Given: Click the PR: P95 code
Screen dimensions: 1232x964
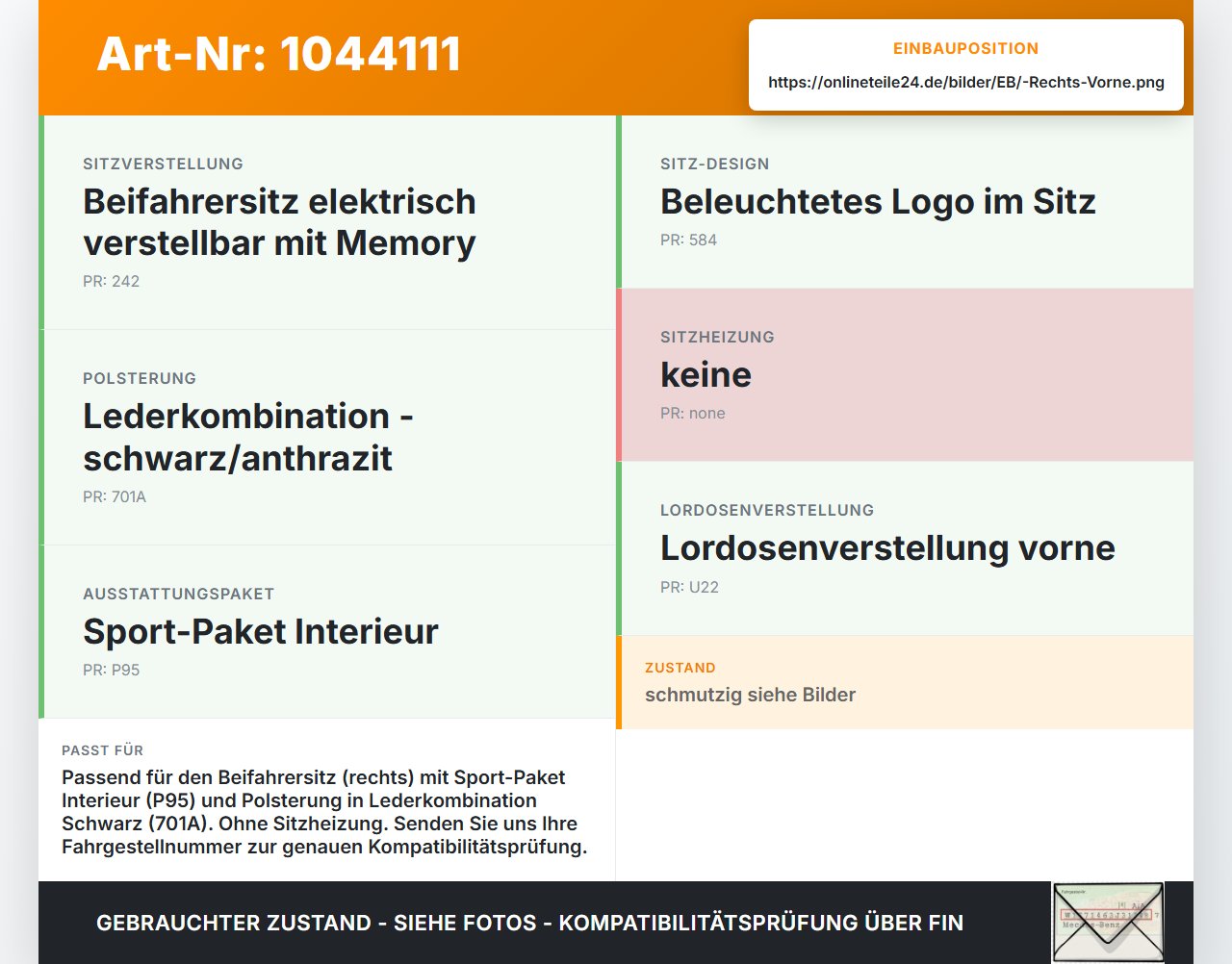Looking at the screenshot, I should tap(111, 670).
